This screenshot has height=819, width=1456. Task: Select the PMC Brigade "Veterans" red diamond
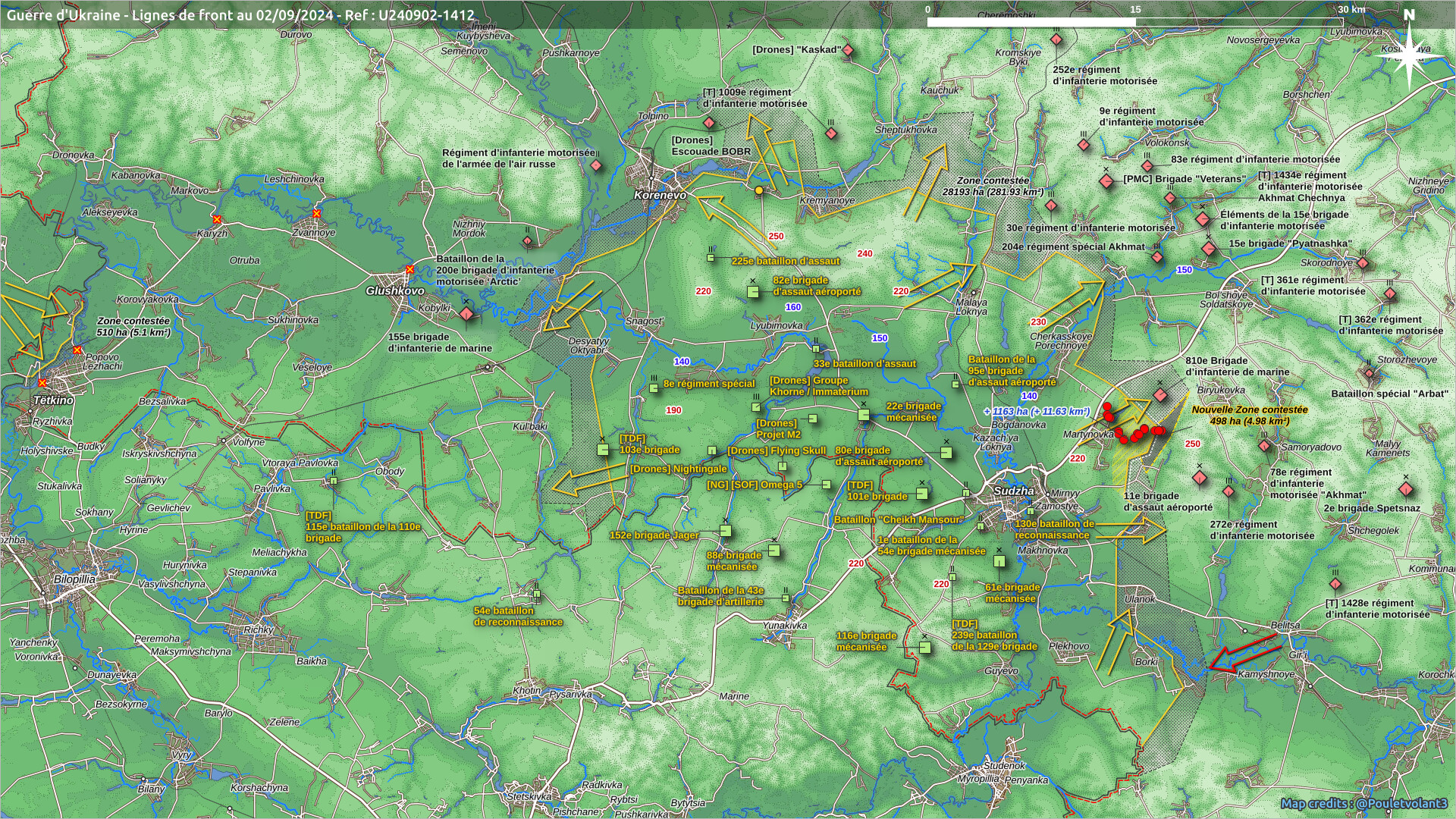(1106, 181)
